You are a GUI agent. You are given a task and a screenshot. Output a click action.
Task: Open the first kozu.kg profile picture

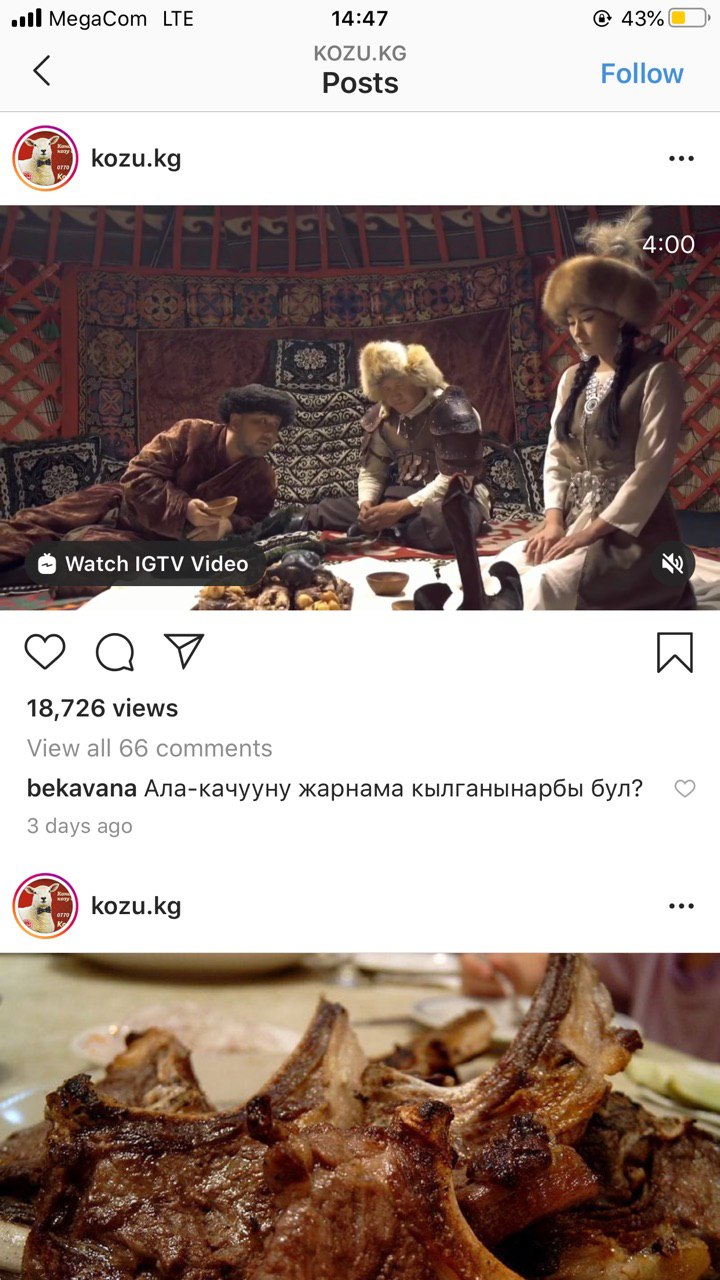(x=45, y=158)
